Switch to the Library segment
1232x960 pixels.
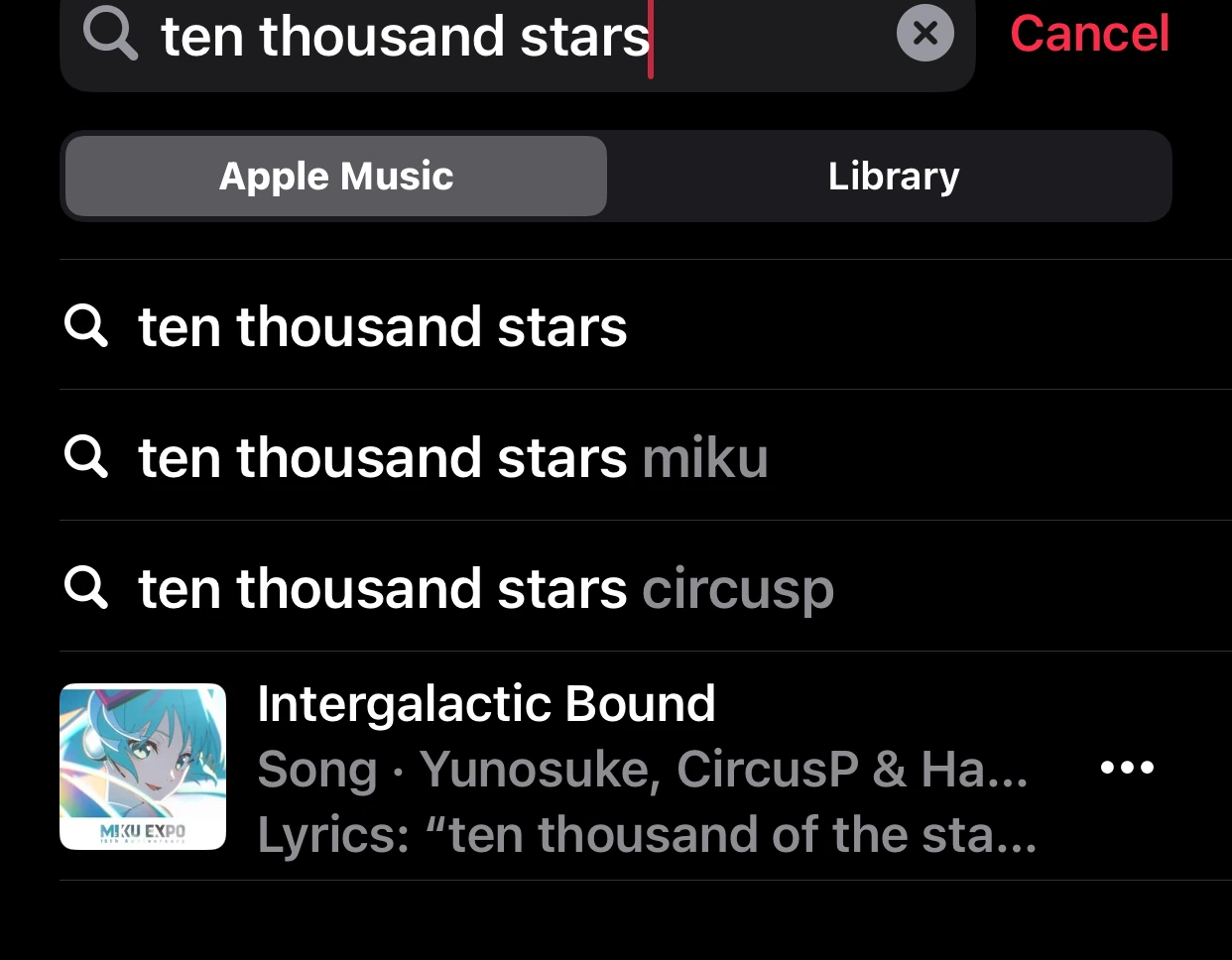(894, 176)
